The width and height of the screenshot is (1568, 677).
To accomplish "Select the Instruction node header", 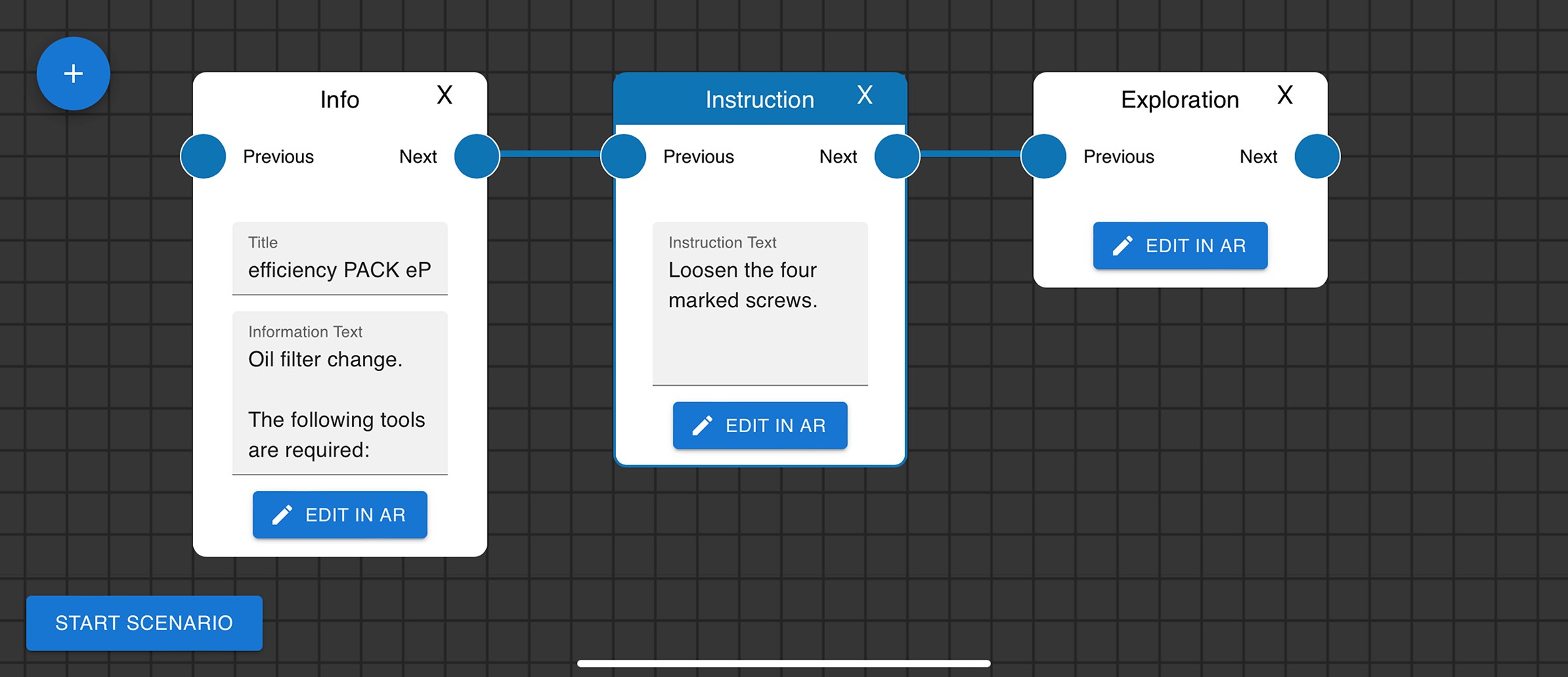I will click(759, 100).
